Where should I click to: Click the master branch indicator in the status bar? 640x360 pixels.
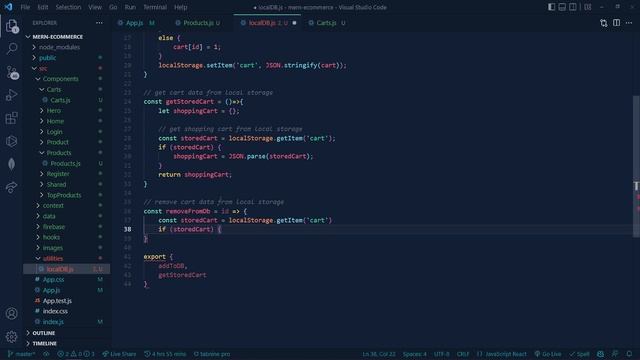click(x=21, y=354)
